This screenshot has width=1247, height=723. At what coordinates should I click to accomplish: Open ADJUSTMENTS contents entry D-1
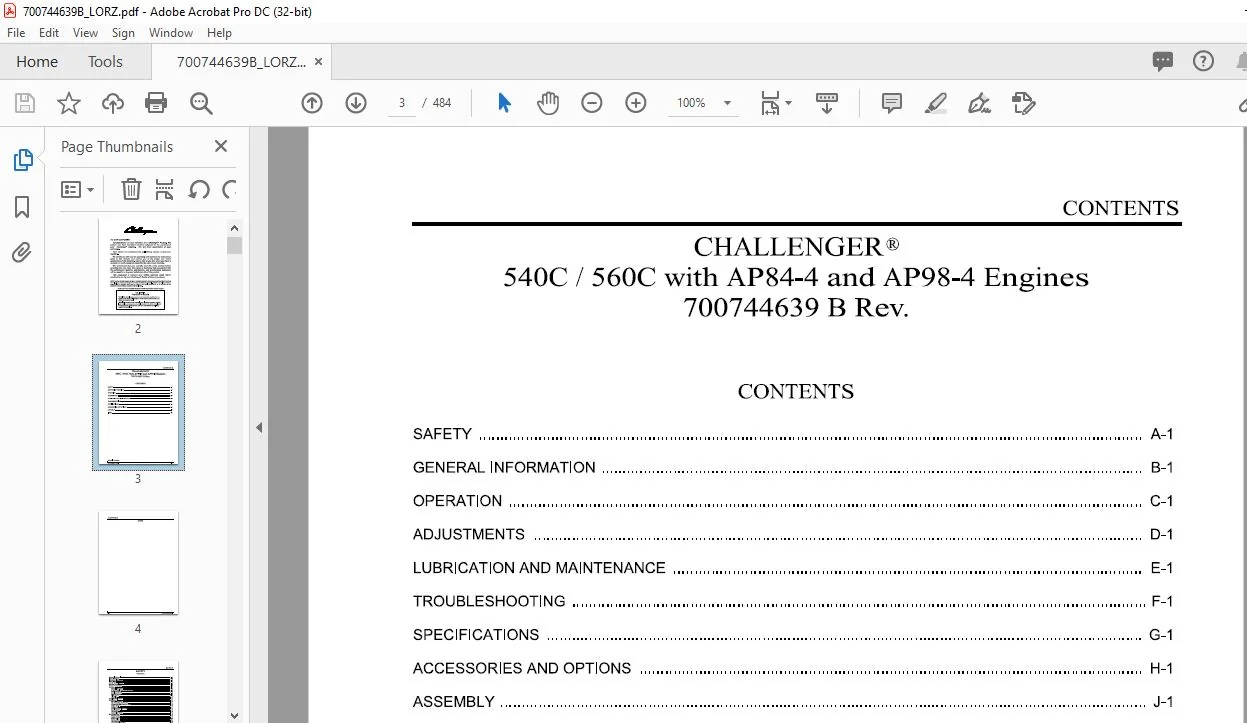coord(792,534)
